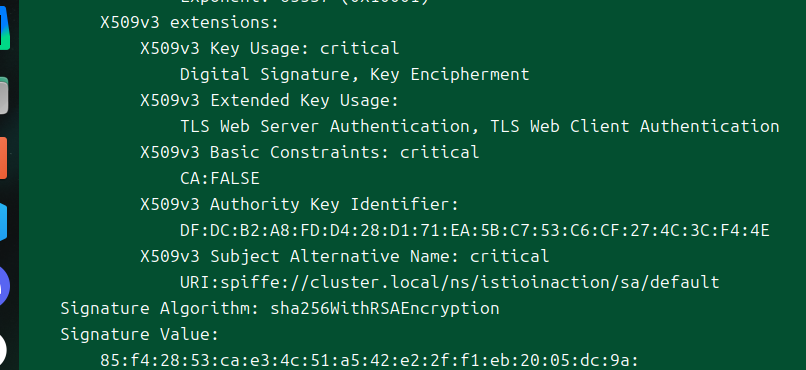This screenshot has height=370, width=806.
Task: Open the white round dock icon
Action: (x=4, y=350)
